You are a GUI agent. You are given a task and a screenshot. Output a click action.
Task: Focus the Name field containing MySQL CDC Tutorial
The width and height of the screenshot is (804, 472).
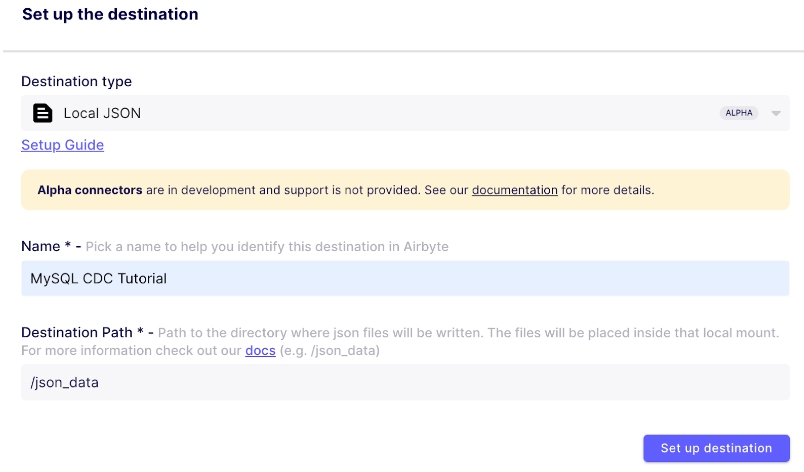pyautogui.click(x=405, y=278)
